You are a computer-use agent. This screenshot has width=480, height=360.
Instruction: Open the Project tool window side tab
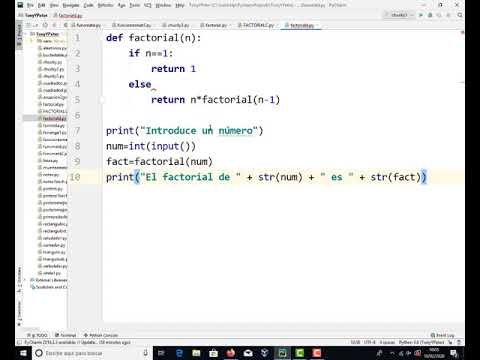19,35
